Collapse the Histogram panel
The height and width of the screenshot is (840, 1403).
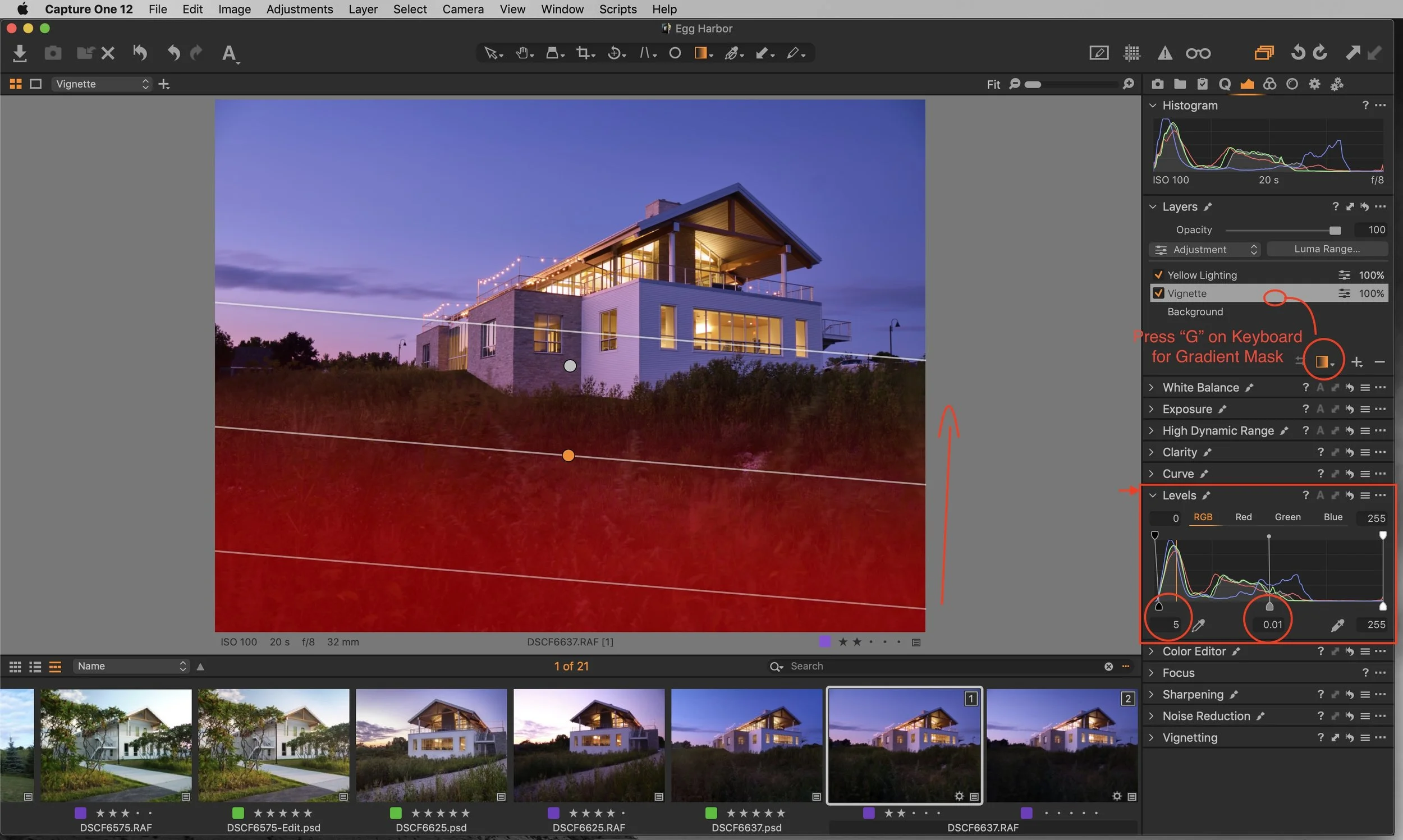pyautogui.click(x=1152, y=105)
